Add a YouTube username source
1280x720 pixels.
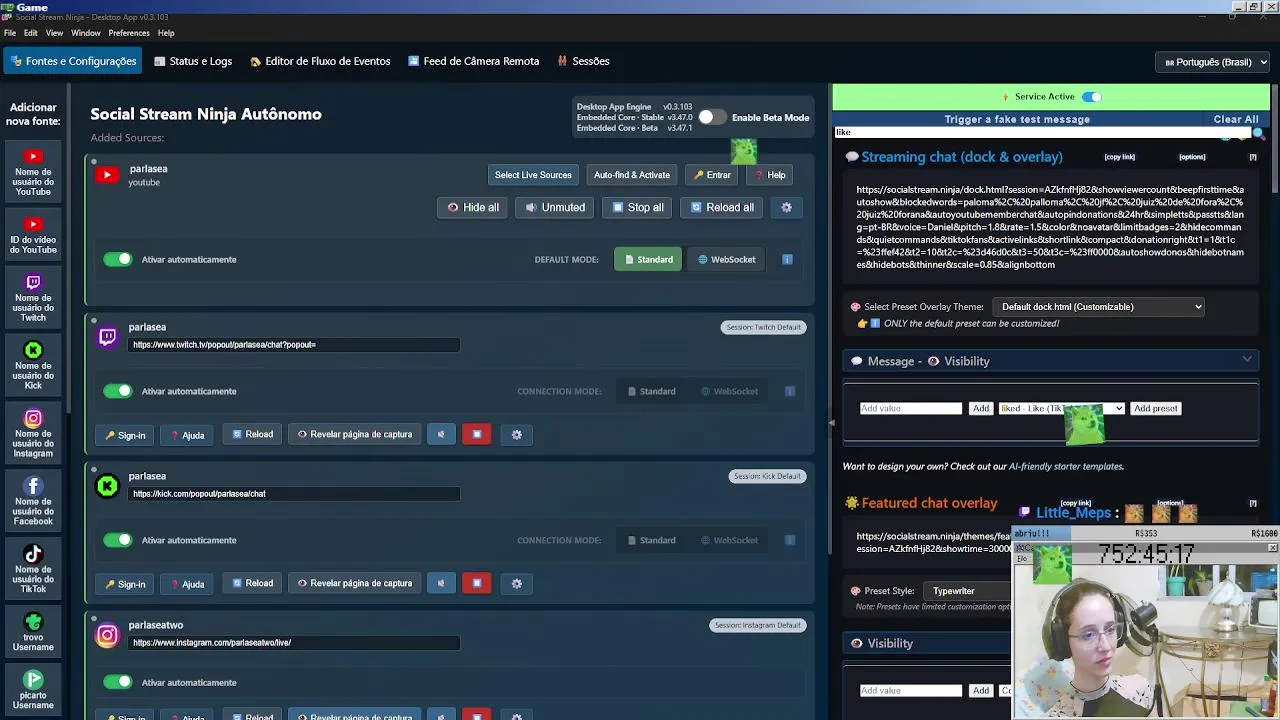point(33,172)
